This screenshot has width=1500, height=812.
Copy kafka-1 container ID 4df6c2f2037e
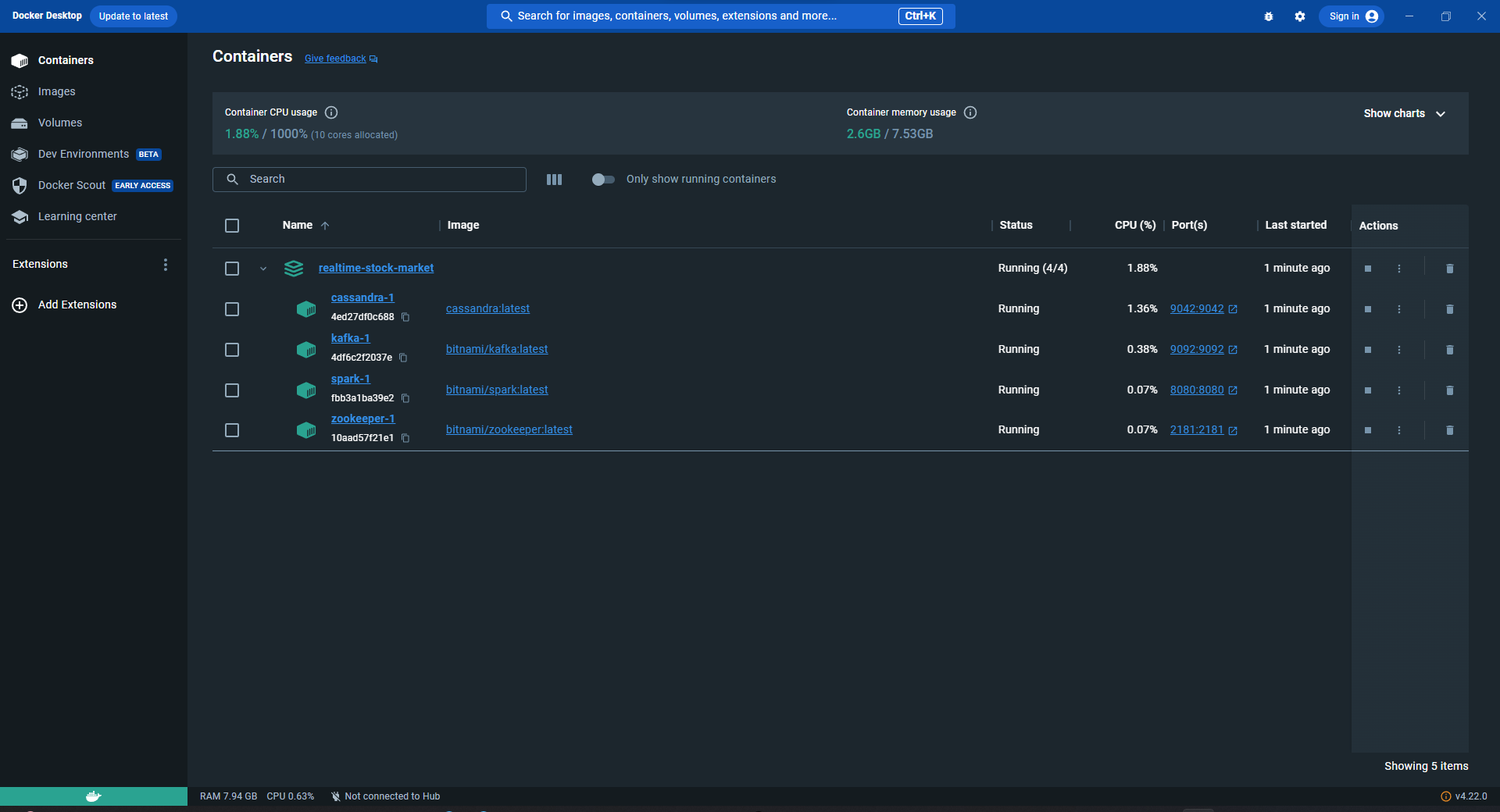coord(403,358)
